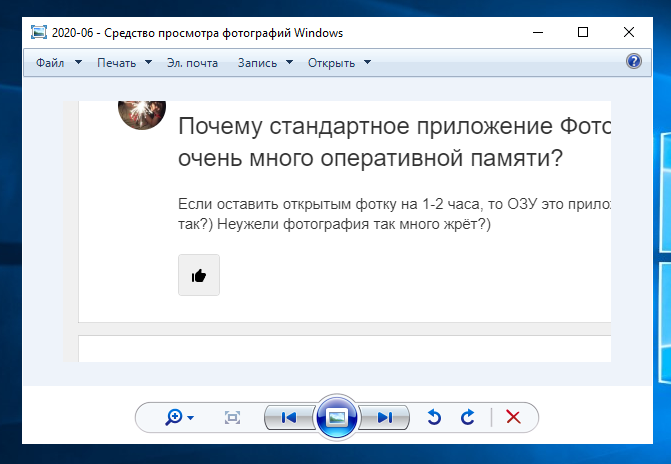Rotate the photo counterclockwise
The image size is (671, 464).
pyautogui.click(x=434, y=417)
